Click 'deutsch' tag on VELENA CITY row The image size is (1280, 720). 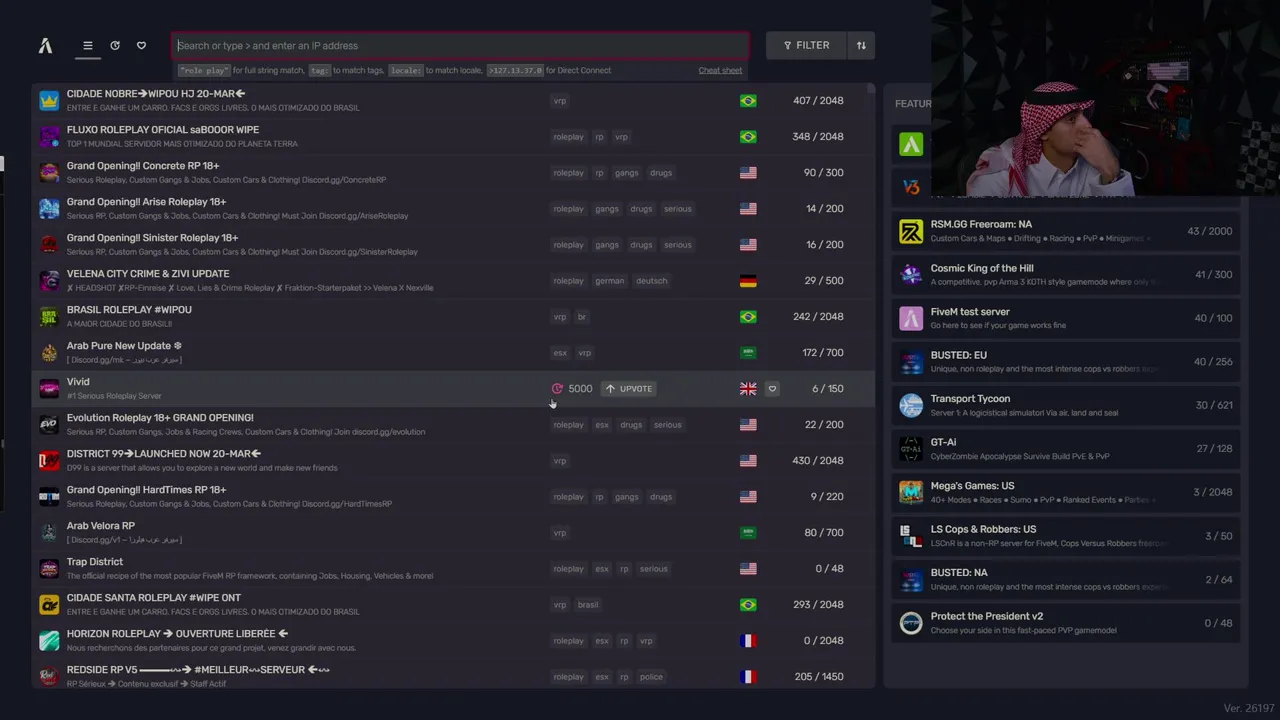coord(652,281)
